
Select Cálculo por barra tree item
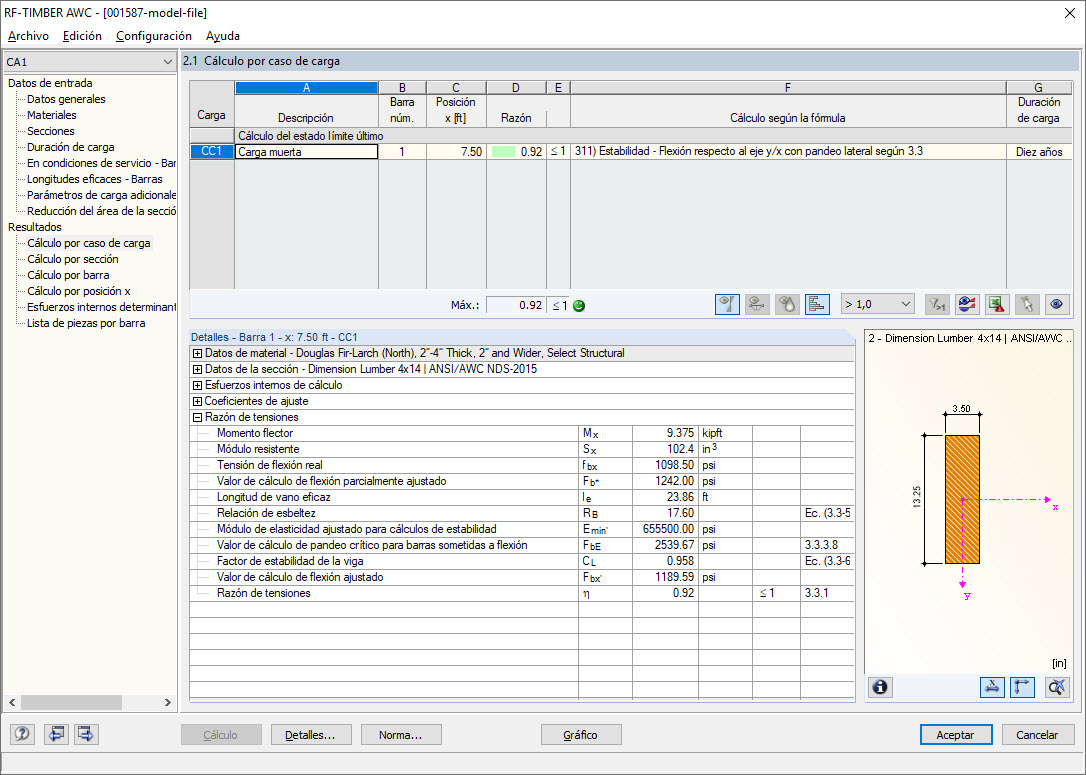(x=68, y=275)
